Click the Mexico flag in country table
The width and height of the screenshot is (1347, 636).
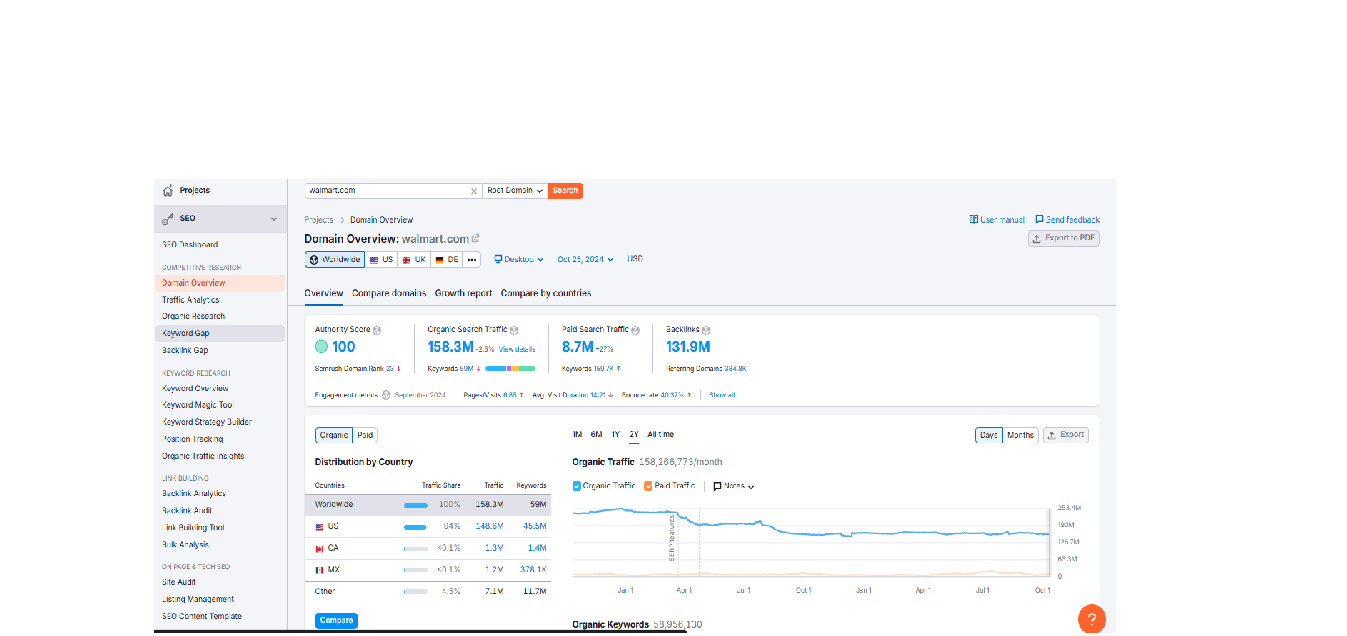(320, 569)
